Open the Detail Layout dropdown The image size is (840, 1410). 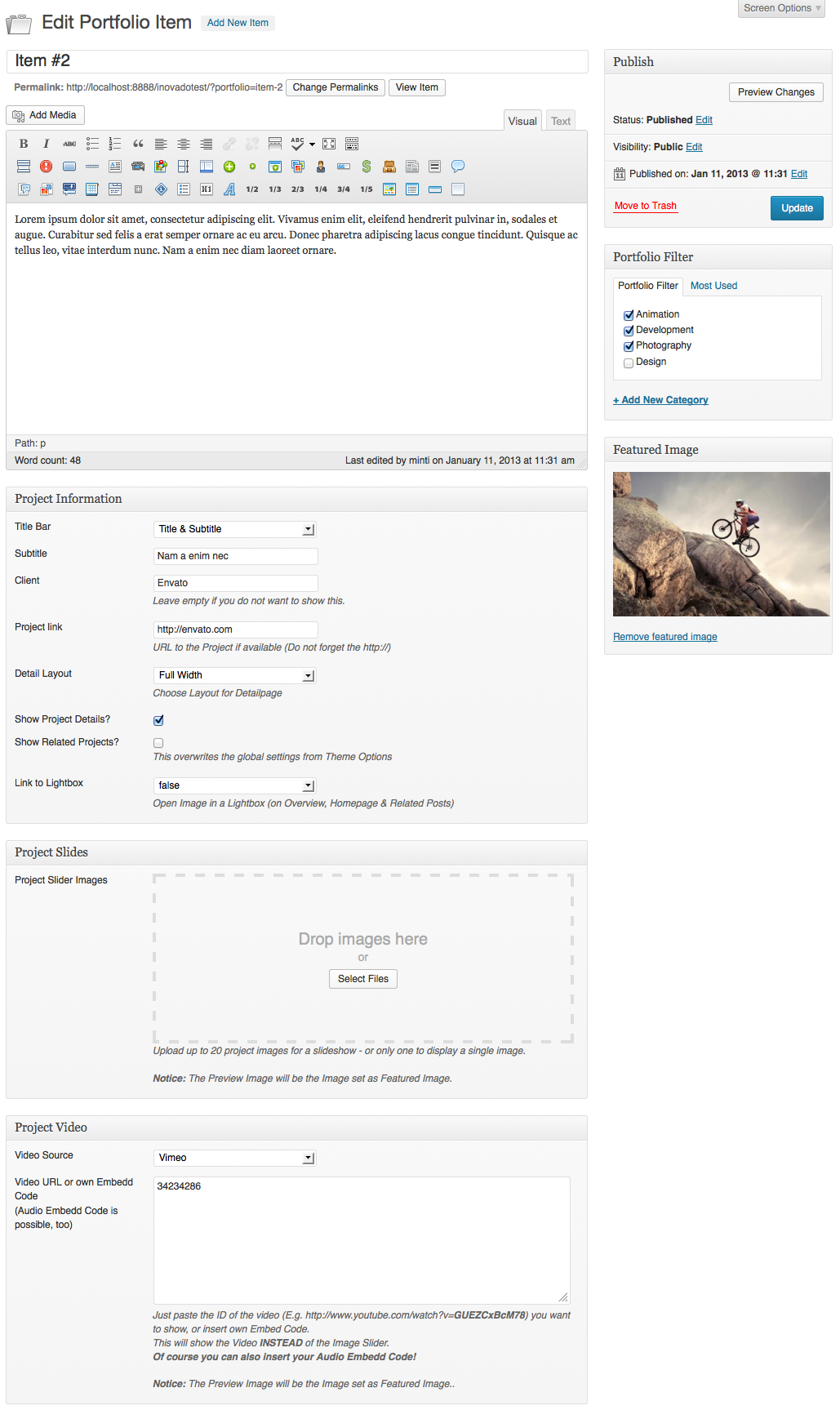click(x=234, y=675)
